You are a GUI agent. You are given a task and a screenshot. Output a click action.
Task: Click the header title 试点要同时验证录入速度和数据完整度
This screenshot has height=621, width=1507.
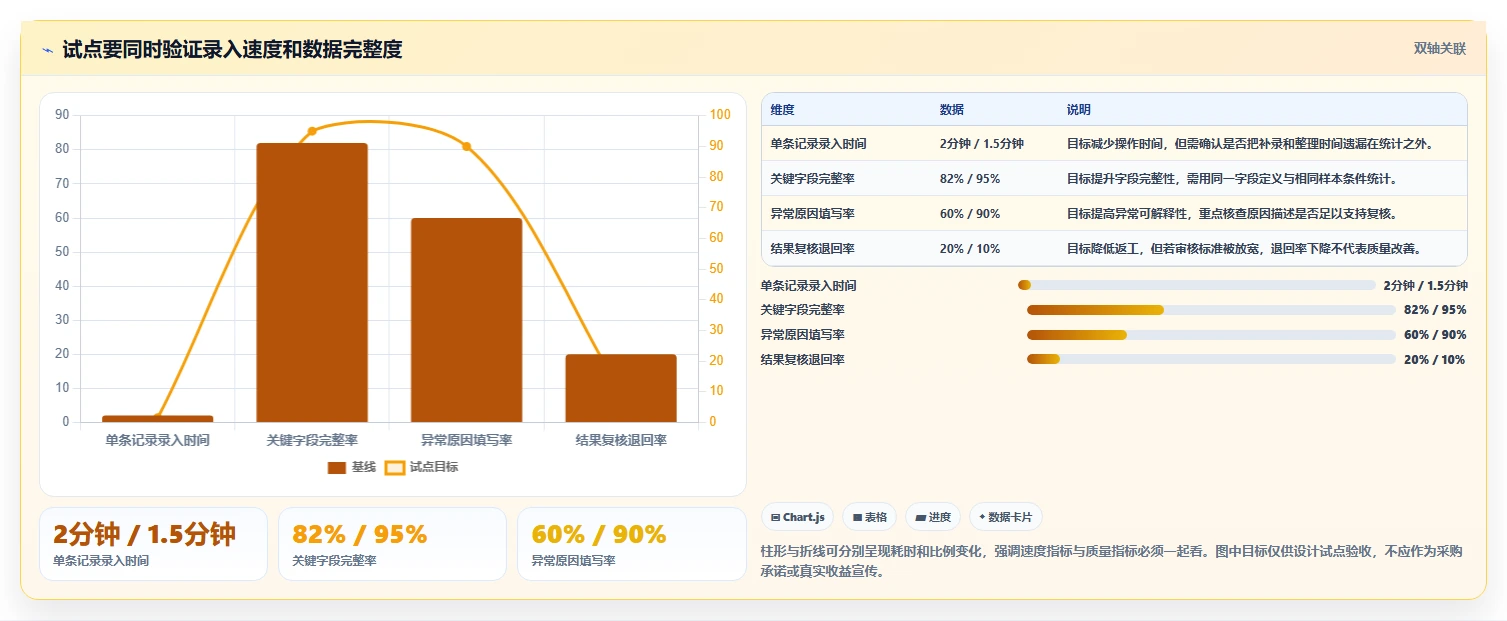(x=232, y=50)
